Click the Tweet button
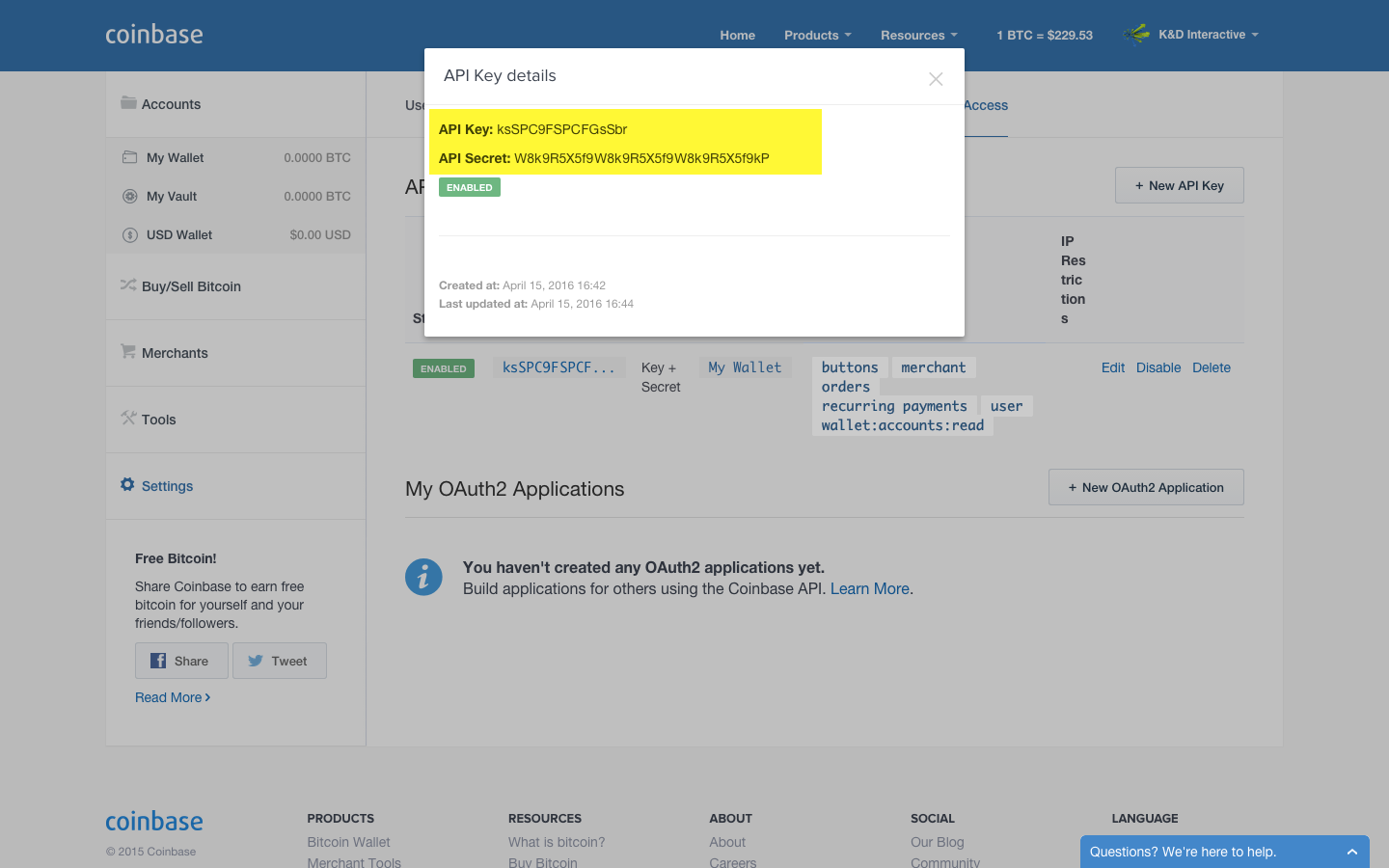This screenshot has height=868, width=1389. click(280, 661)
